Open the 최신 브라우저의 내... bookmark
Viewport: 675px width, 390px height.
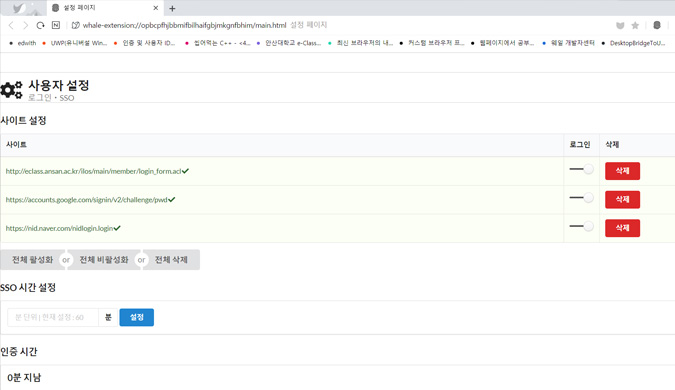click(x=360, y=43)
